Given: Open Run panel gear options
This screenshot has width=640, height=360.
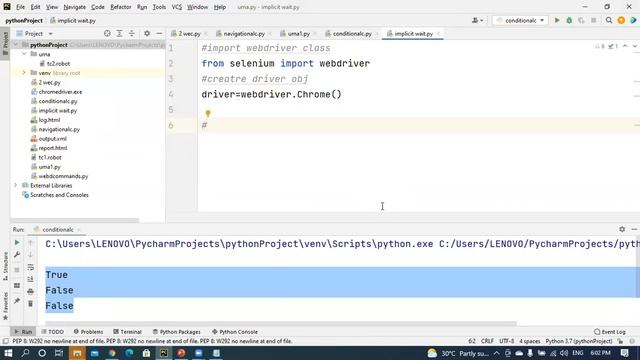Looking at the screenshot, I should [622, 229].
